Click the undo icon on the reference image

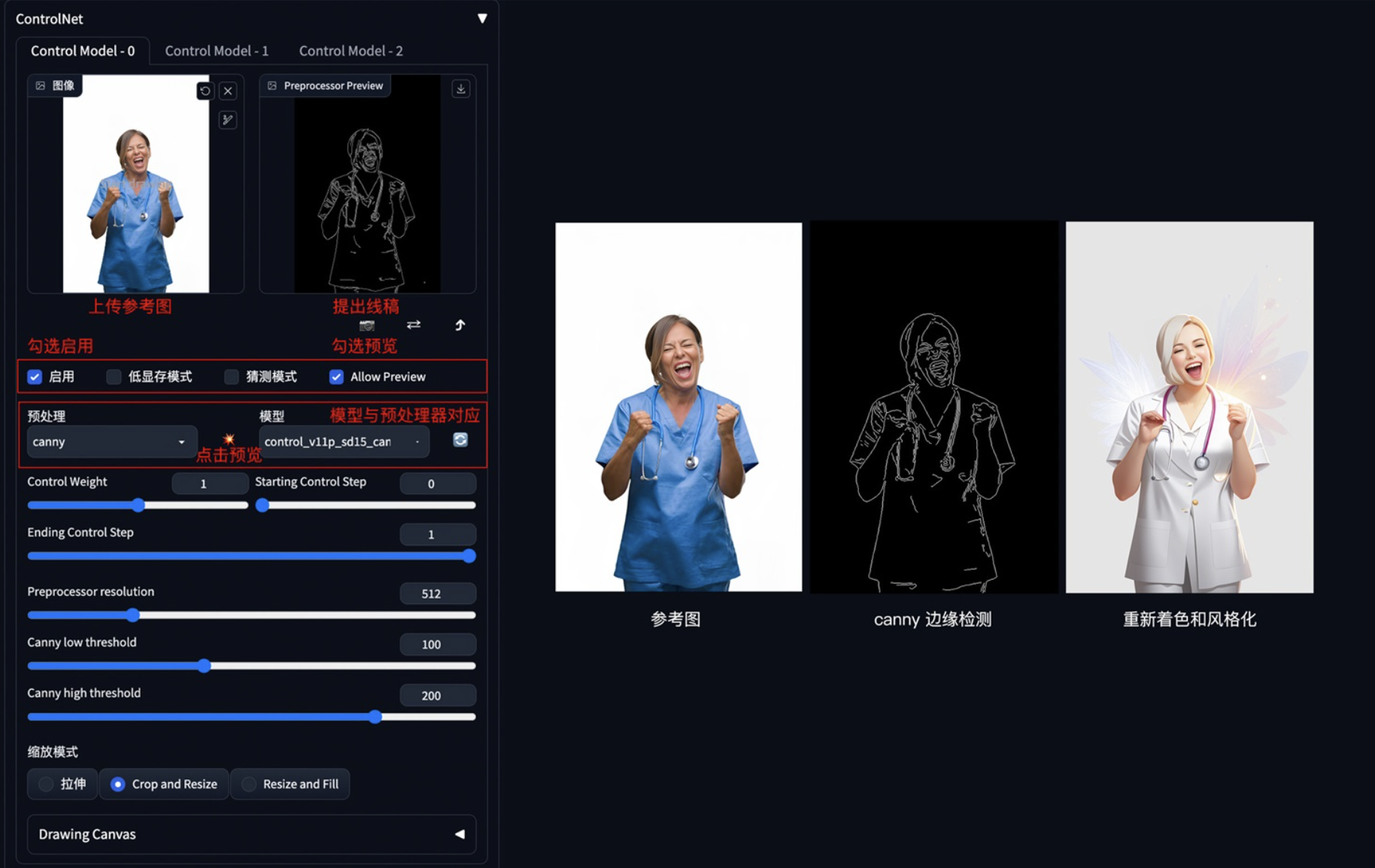click(x=205, y=91)
